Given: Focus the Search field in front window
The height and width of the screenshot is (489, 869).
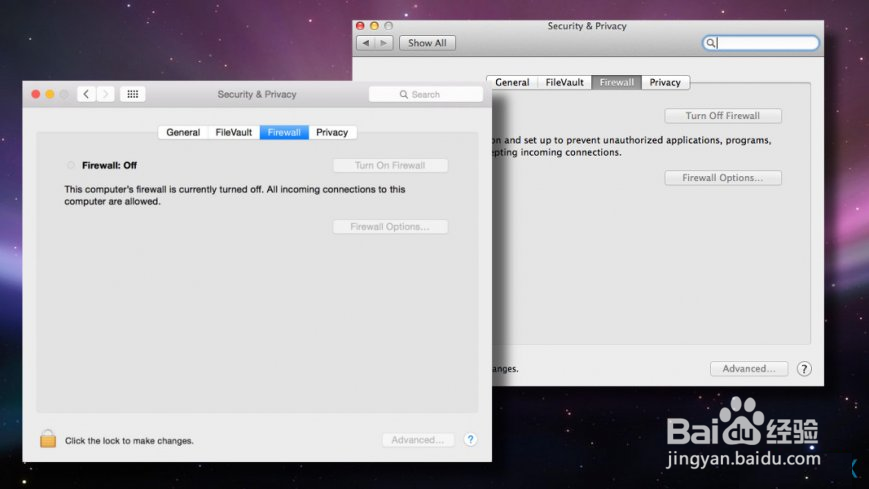Looking at the screenshot, I should click(426, 94).
